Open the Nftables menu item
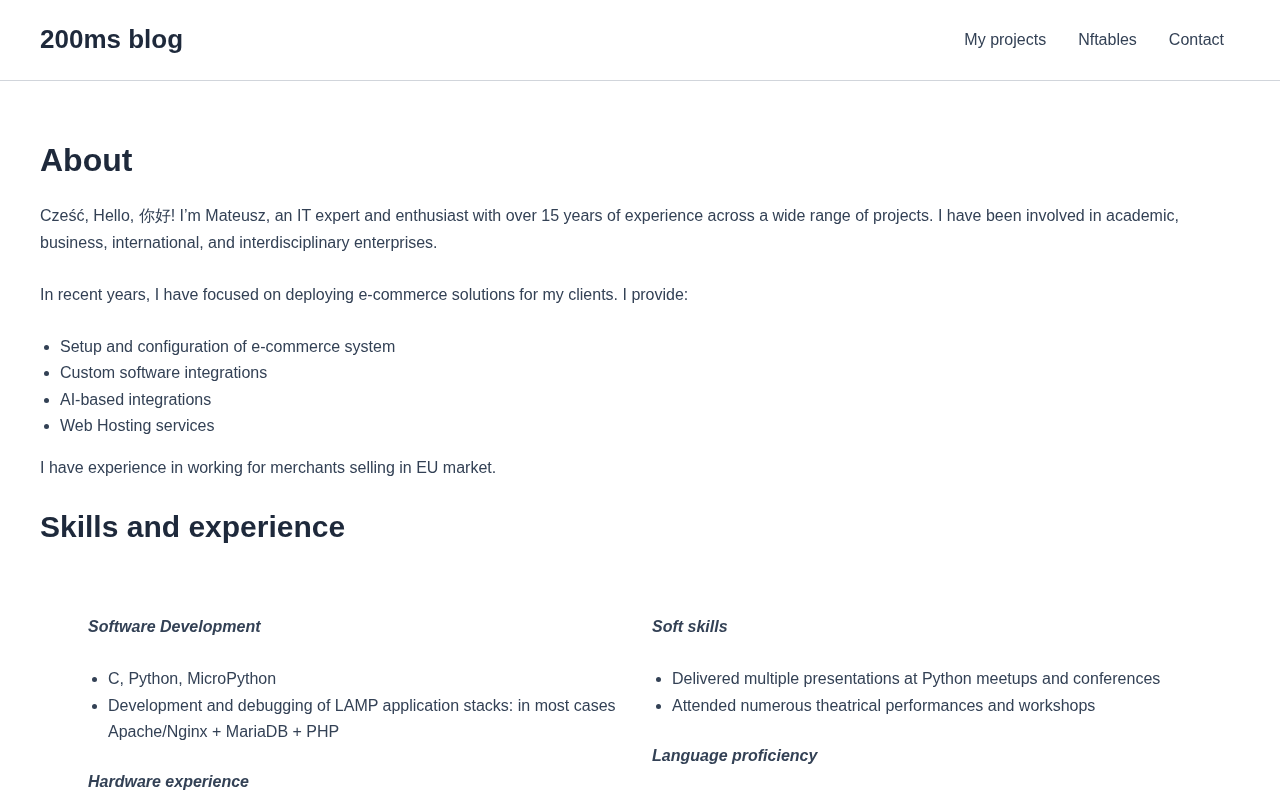 click(x=1107, y=40)
